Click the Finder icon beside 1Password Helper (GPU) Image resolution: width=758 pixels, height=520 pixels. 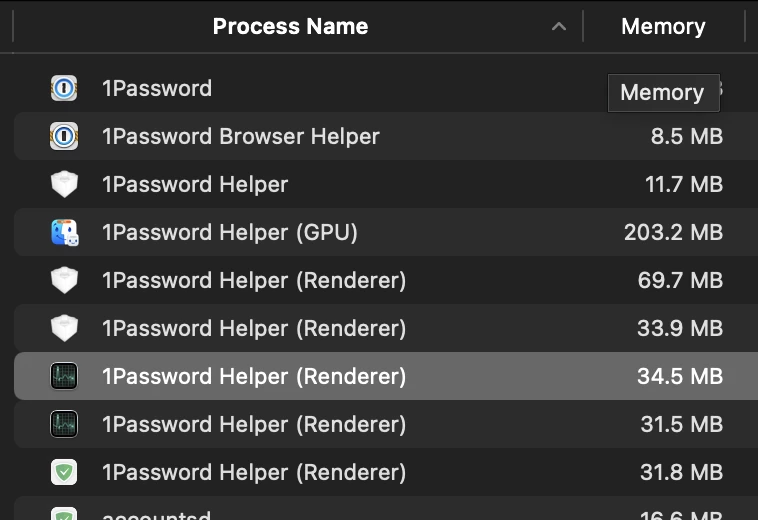pyautogui.click(x=65, y=232)
